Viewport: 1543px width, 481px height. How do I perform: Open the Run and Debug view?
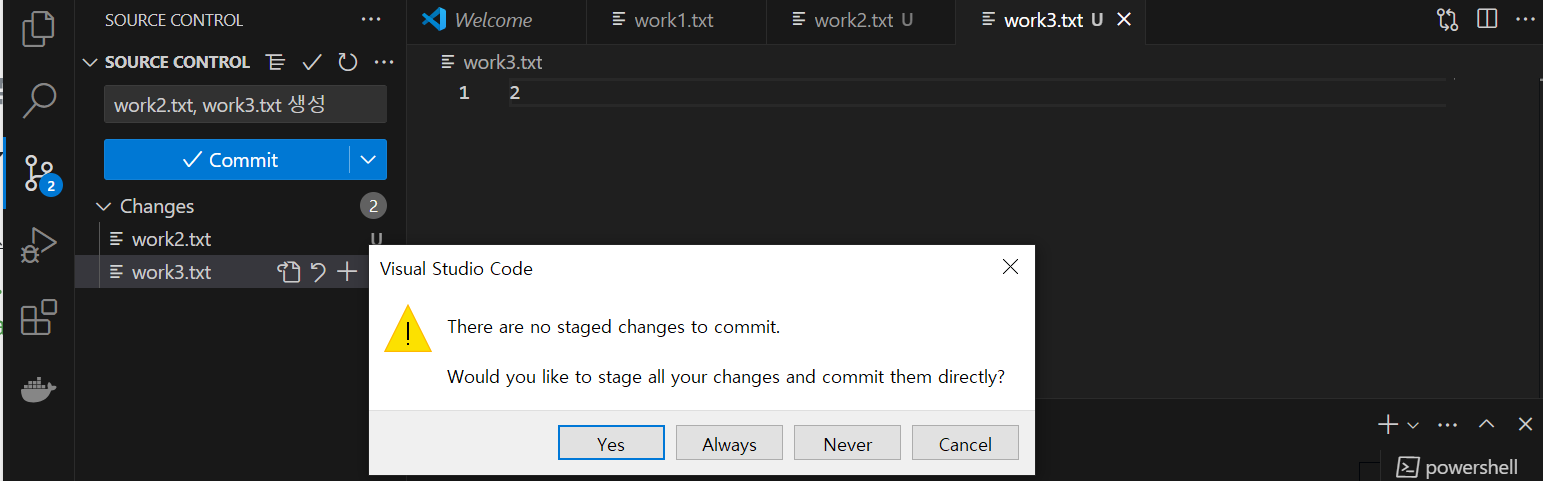tap(38, 243)
